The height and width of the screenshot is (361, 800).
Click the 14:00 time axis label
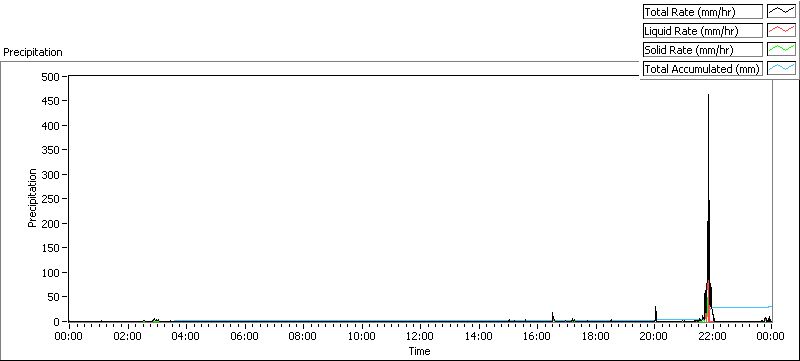click(x=479, y=336)
